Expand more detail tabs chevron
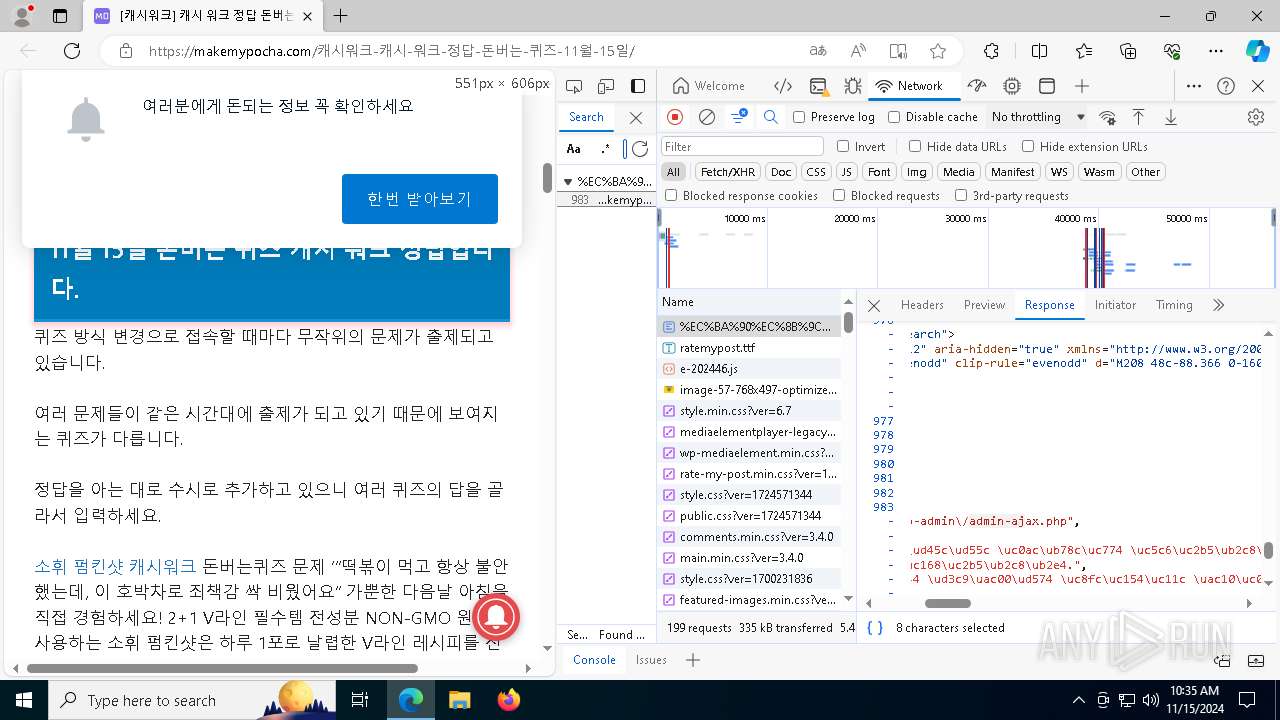1280x720 pixels. tap(1218, 305)
